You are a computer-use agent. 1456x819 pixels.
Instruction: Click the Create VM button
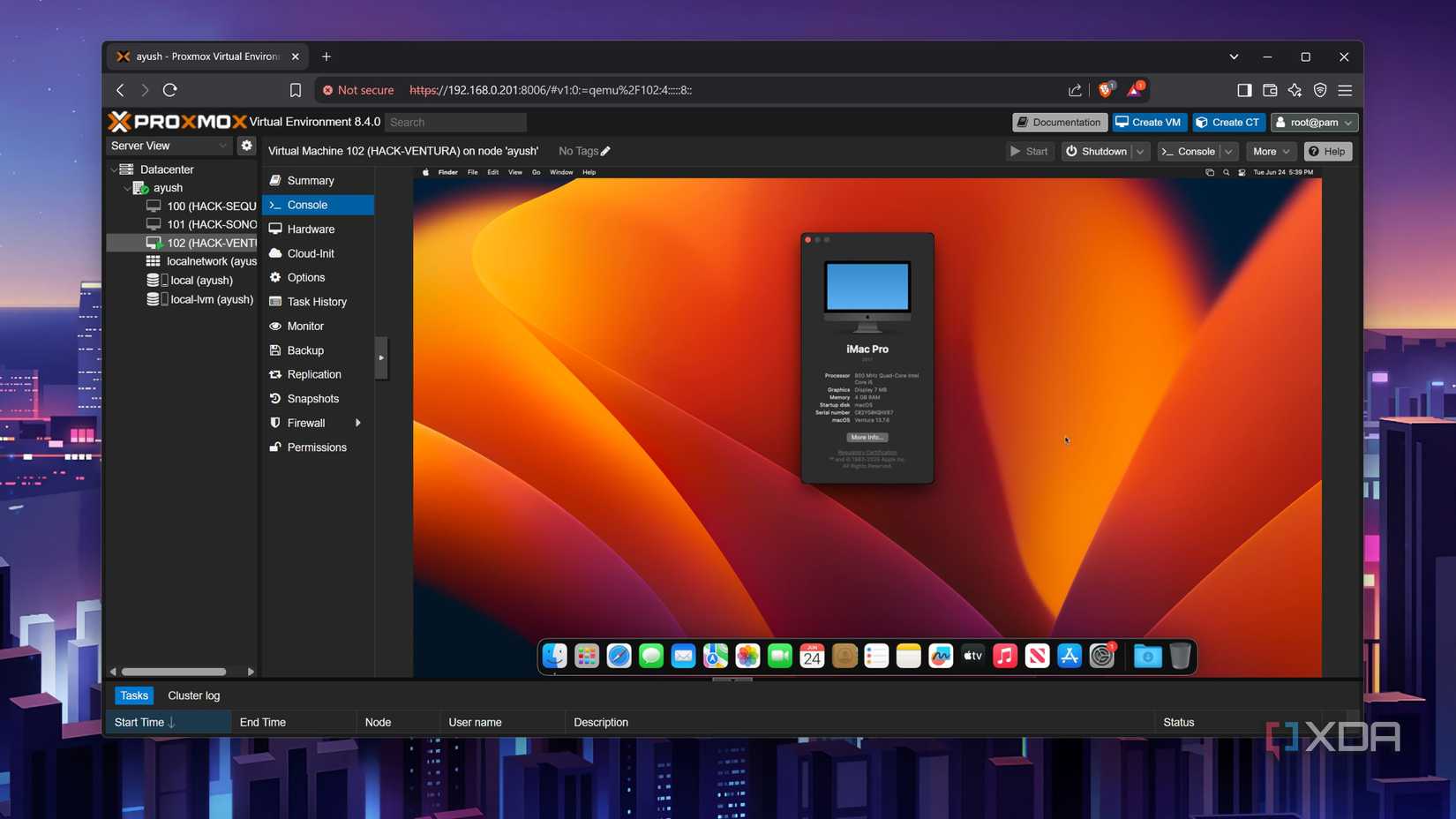point(1148,123)
